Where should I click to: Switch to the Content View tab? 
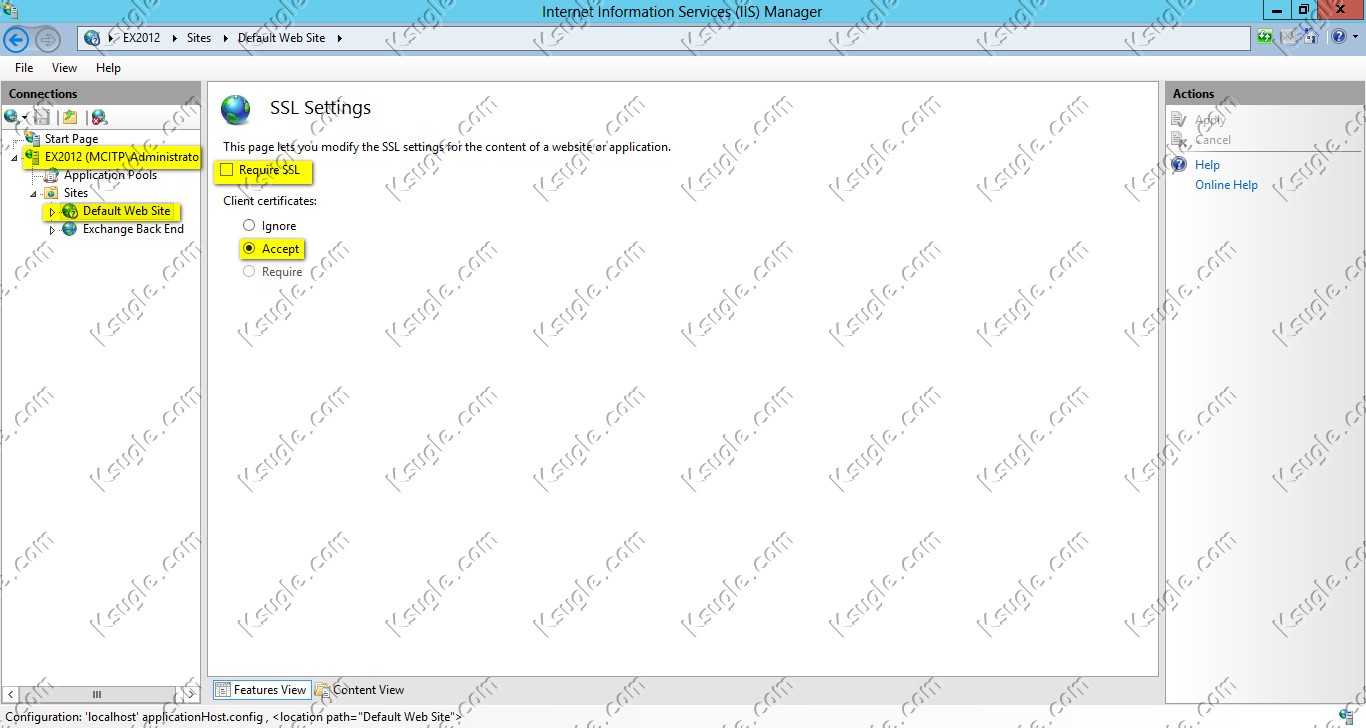360,690
